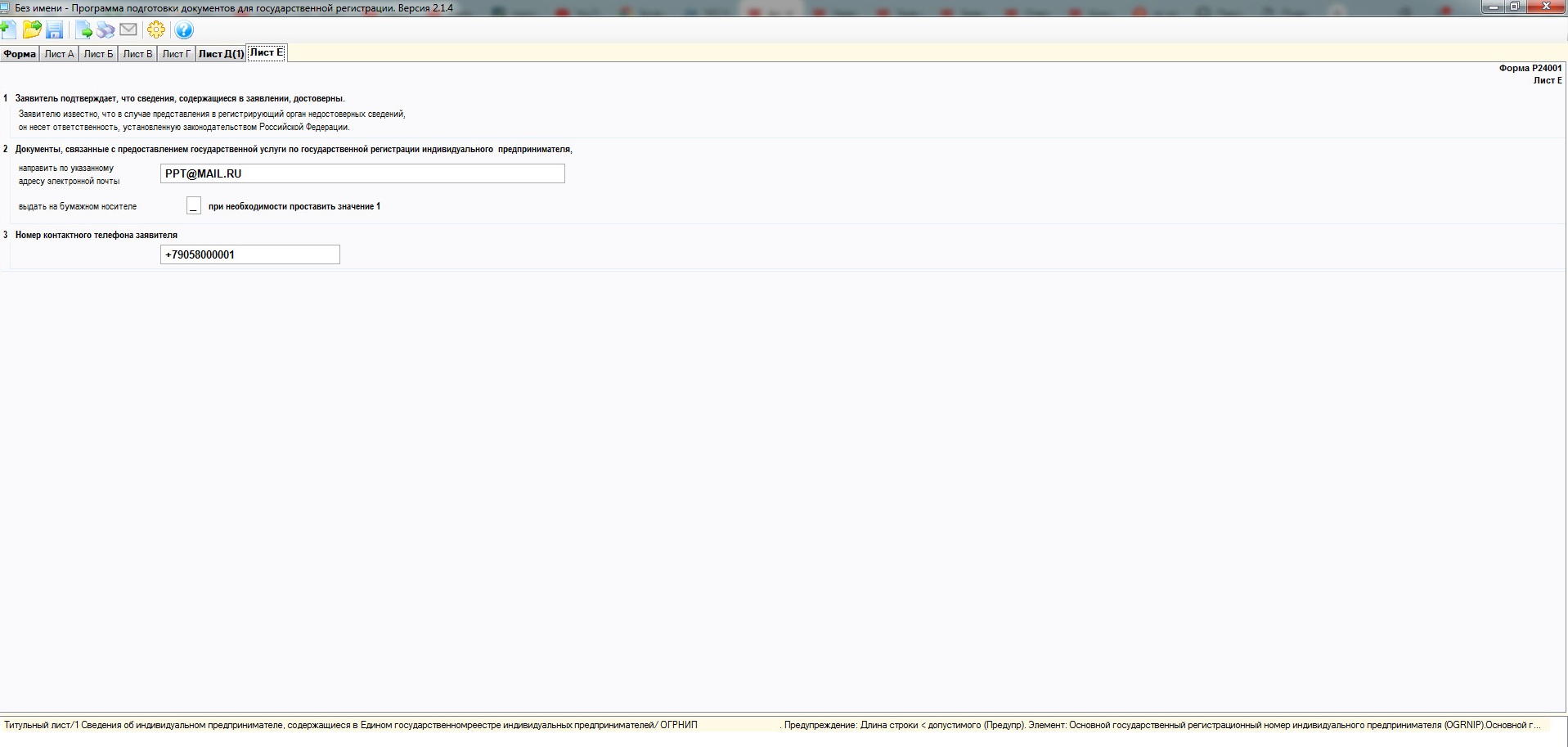This screenshot has width=1568, height=747.
Task: Click the contact phone number field
Action: pyautogui.click(x=250, y=254)
